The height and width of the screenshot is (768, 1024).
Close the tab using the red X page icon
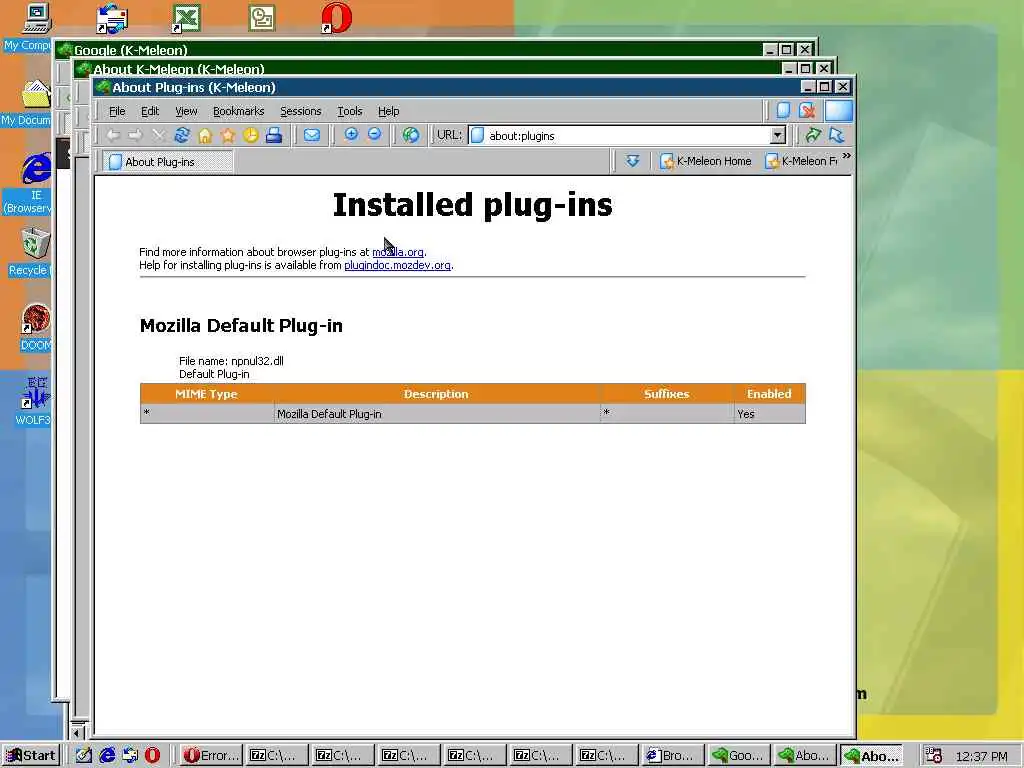(x=807, y=110)
